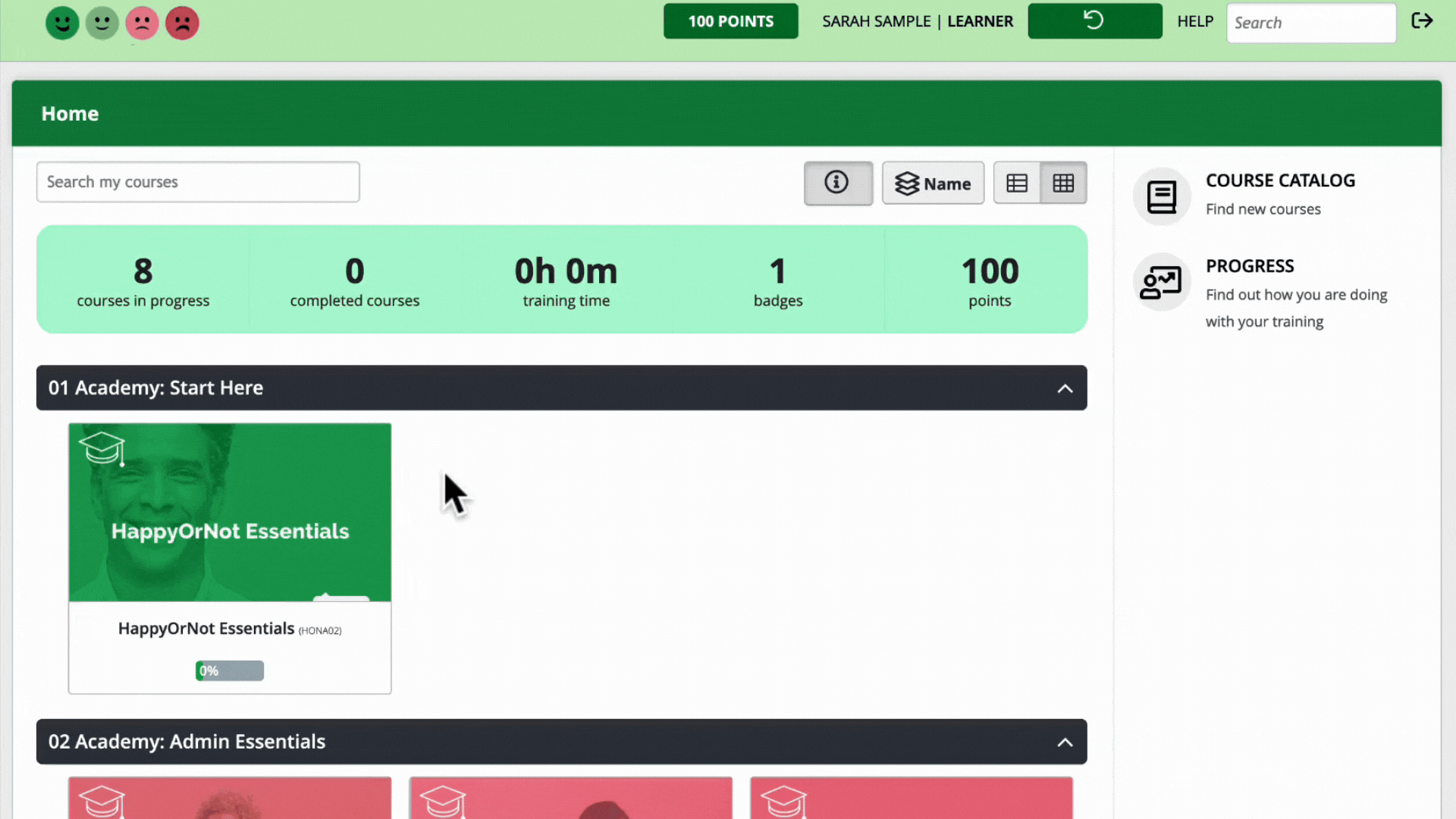Open the HELP menu item

[1195, 21]
